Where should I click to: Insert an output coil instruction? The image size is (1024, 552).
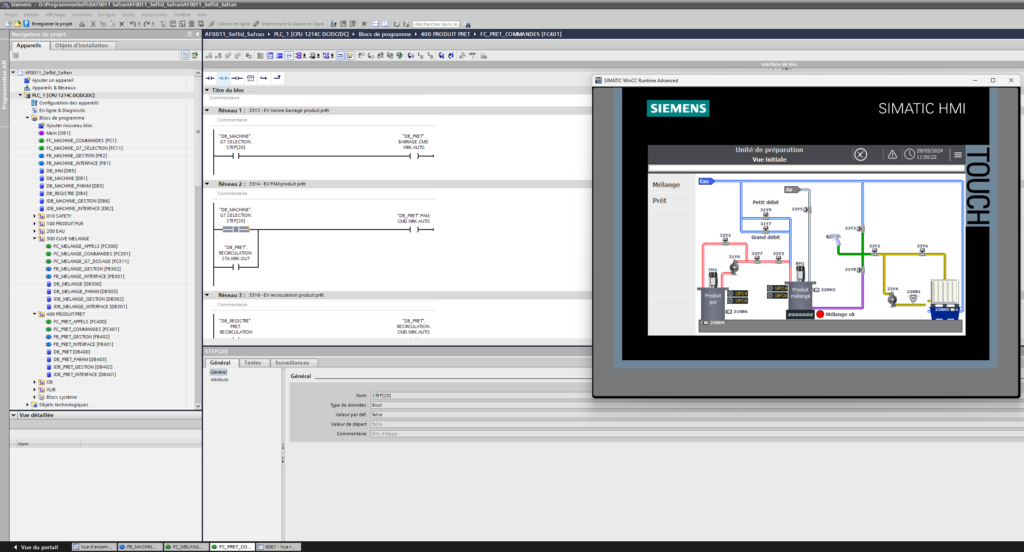pos(237,78)
